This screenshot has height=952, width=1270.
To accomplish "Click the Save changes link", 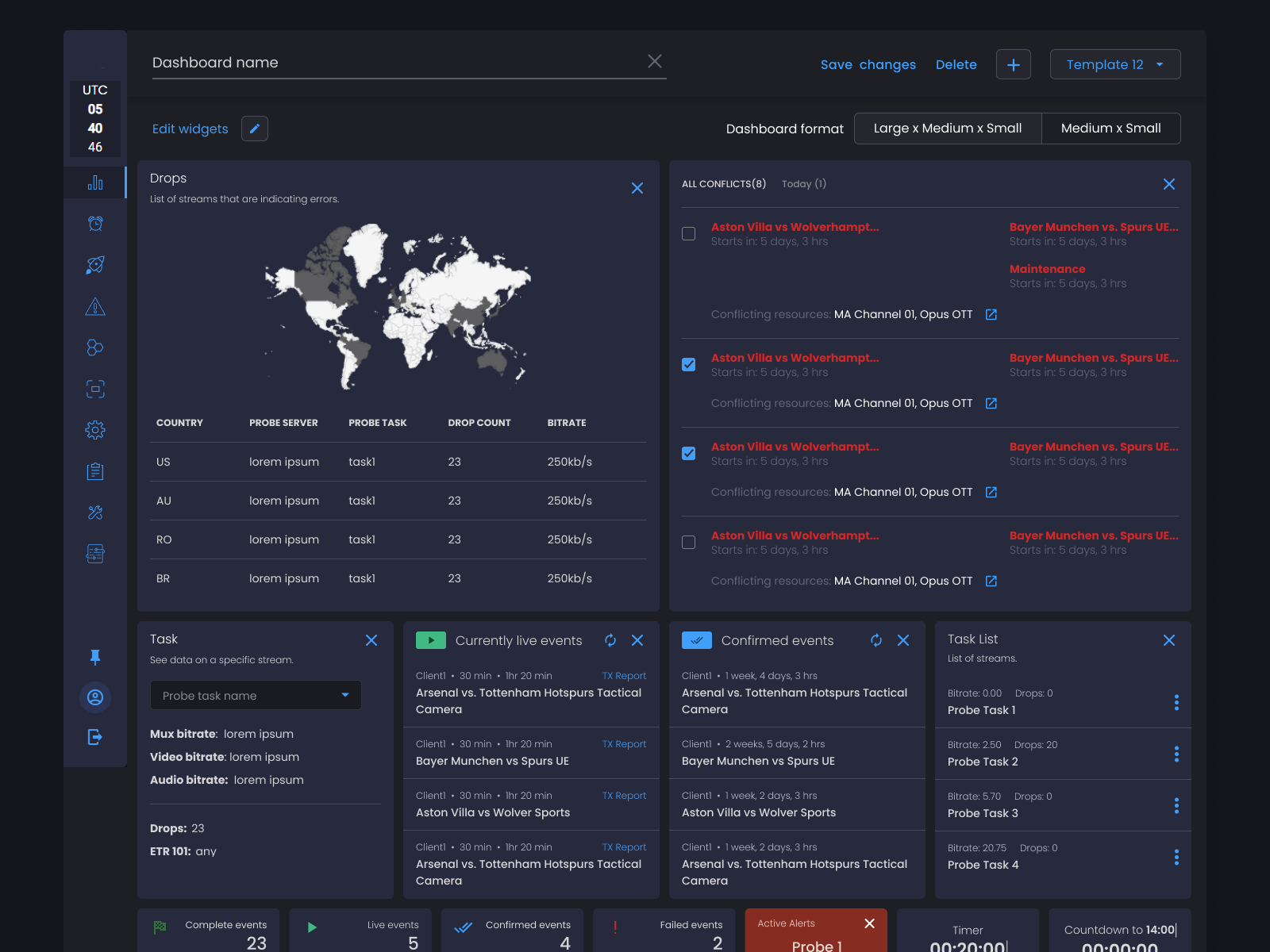I will [x=868, y=64].
